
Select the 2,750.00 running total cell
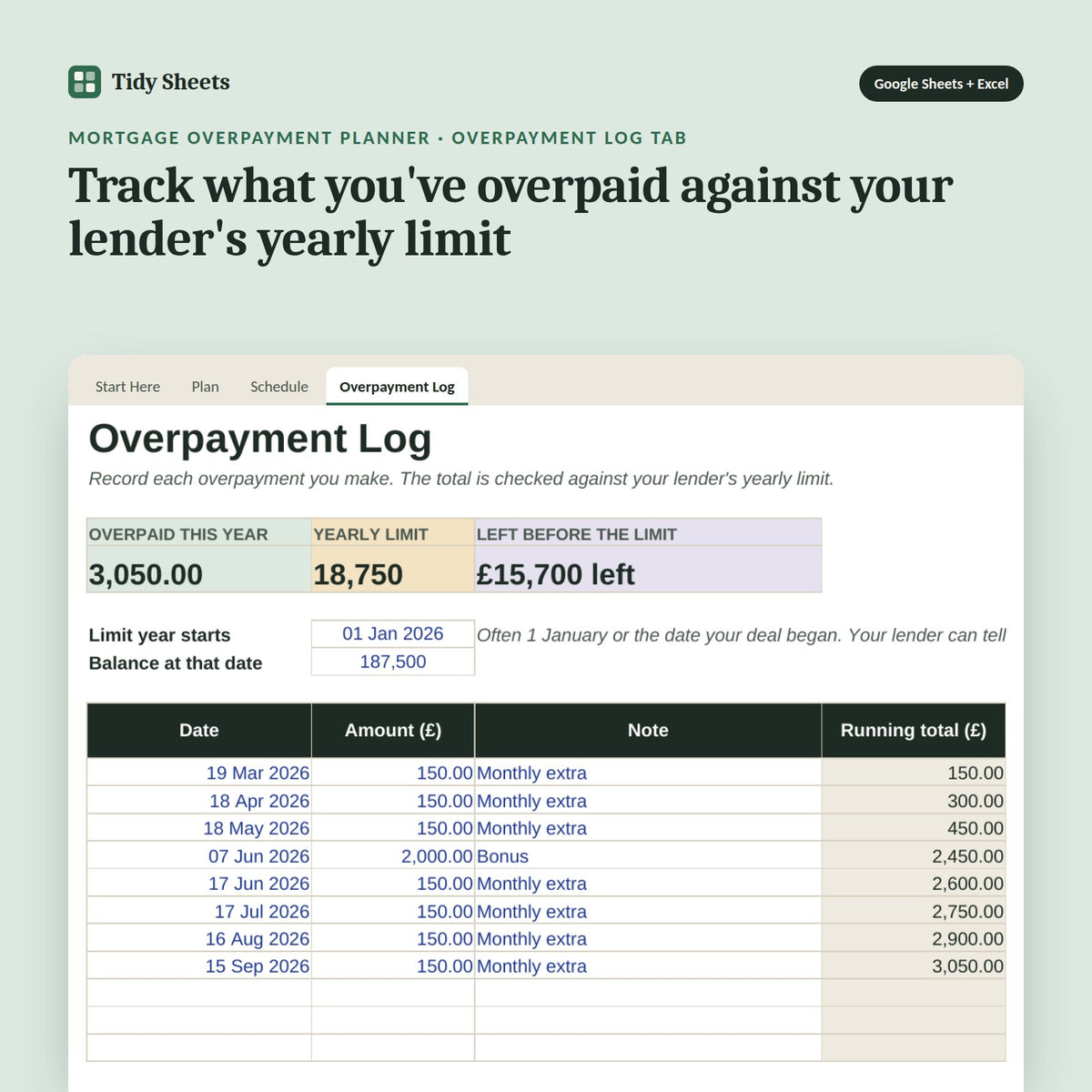coord(914,911)
